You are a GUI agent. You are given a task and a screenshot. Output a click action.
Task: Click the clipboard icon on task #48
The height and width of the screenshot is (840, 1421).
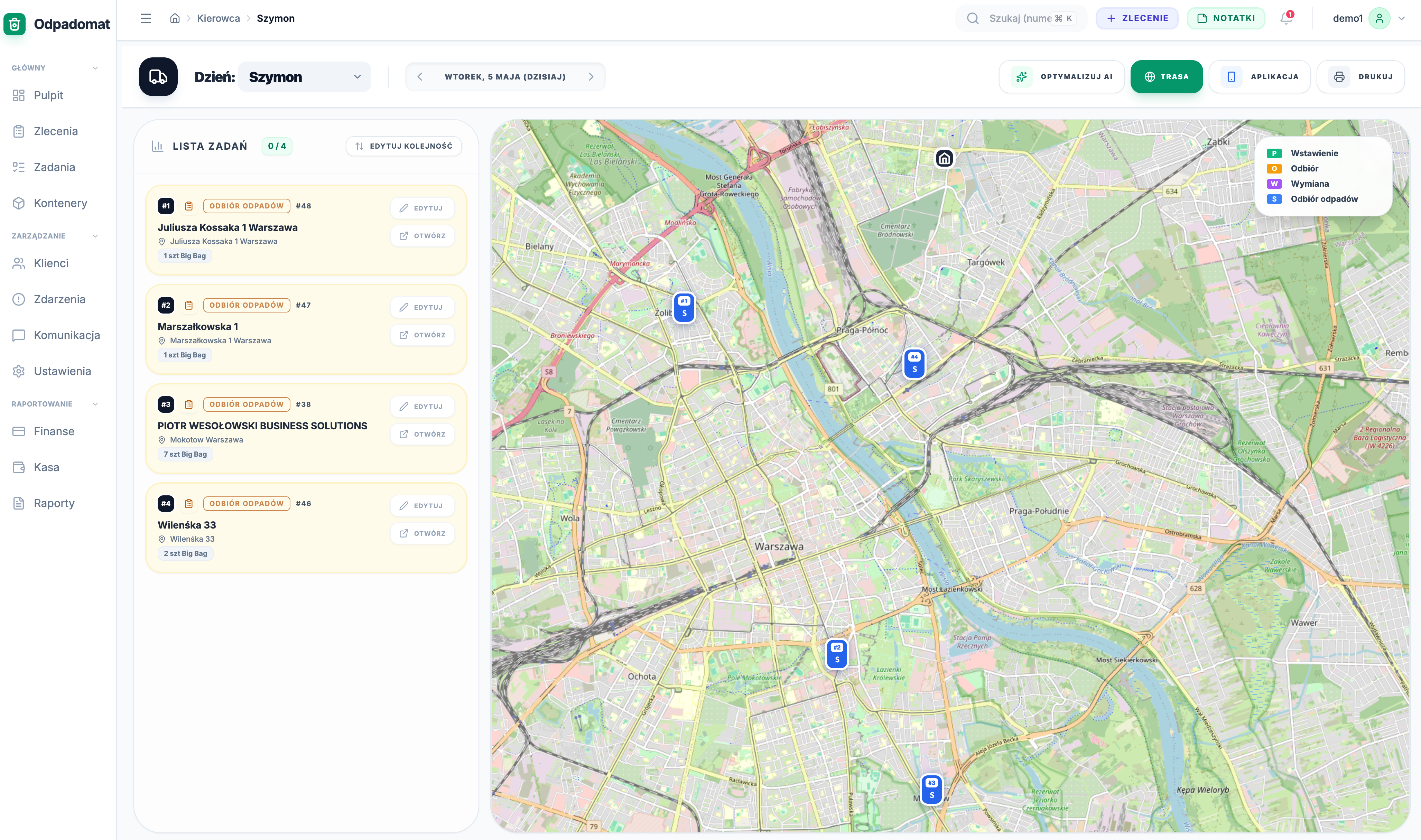click(x=189, y=206)
